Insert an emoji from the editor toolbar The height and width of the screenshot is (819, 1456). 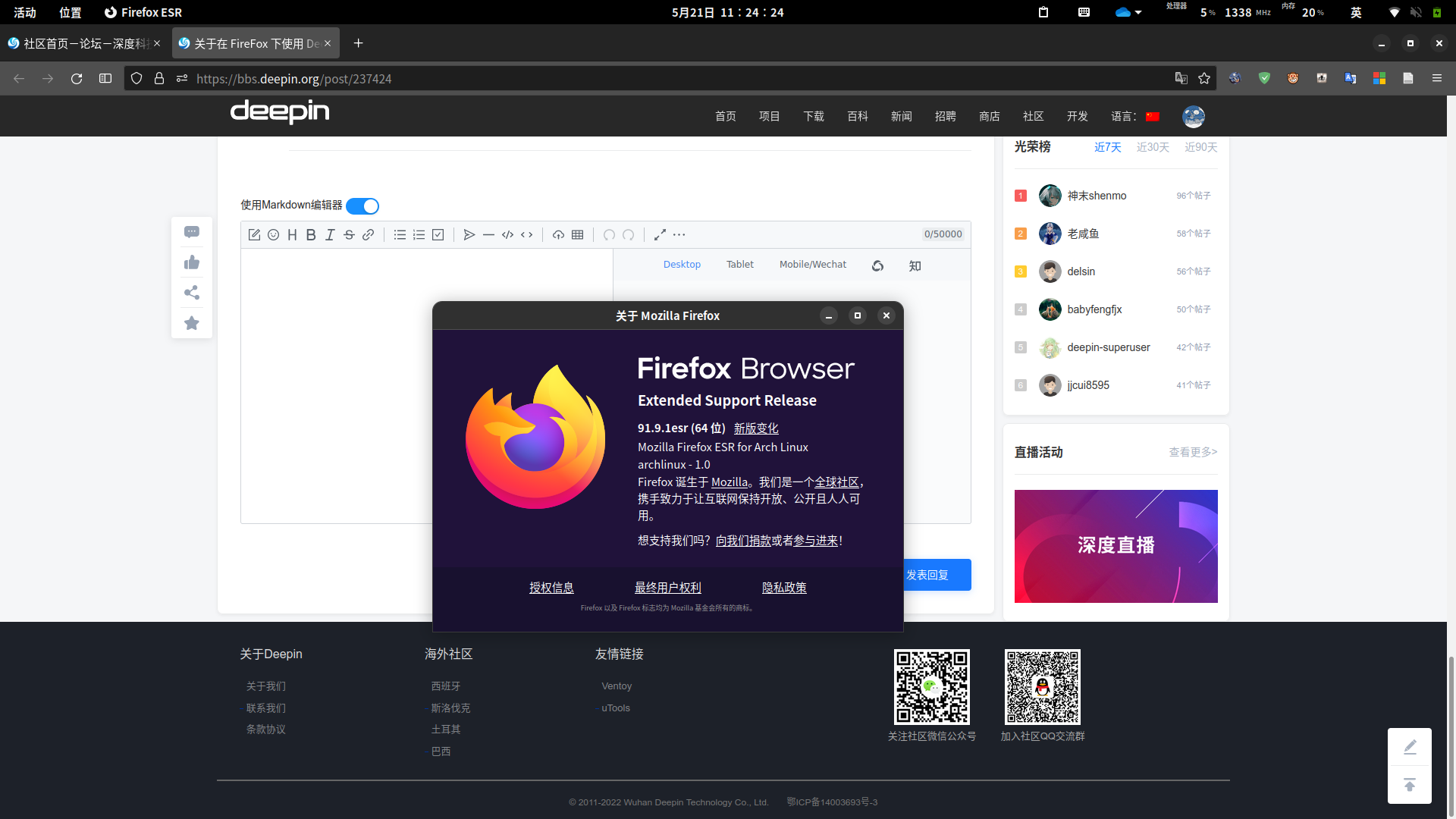coord(273,234)
